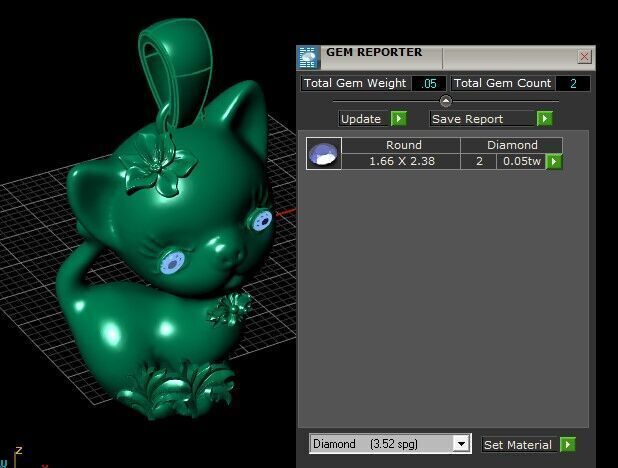Select the pendant bail loop
The image size is (618, 468).
[x=177, y=71]
